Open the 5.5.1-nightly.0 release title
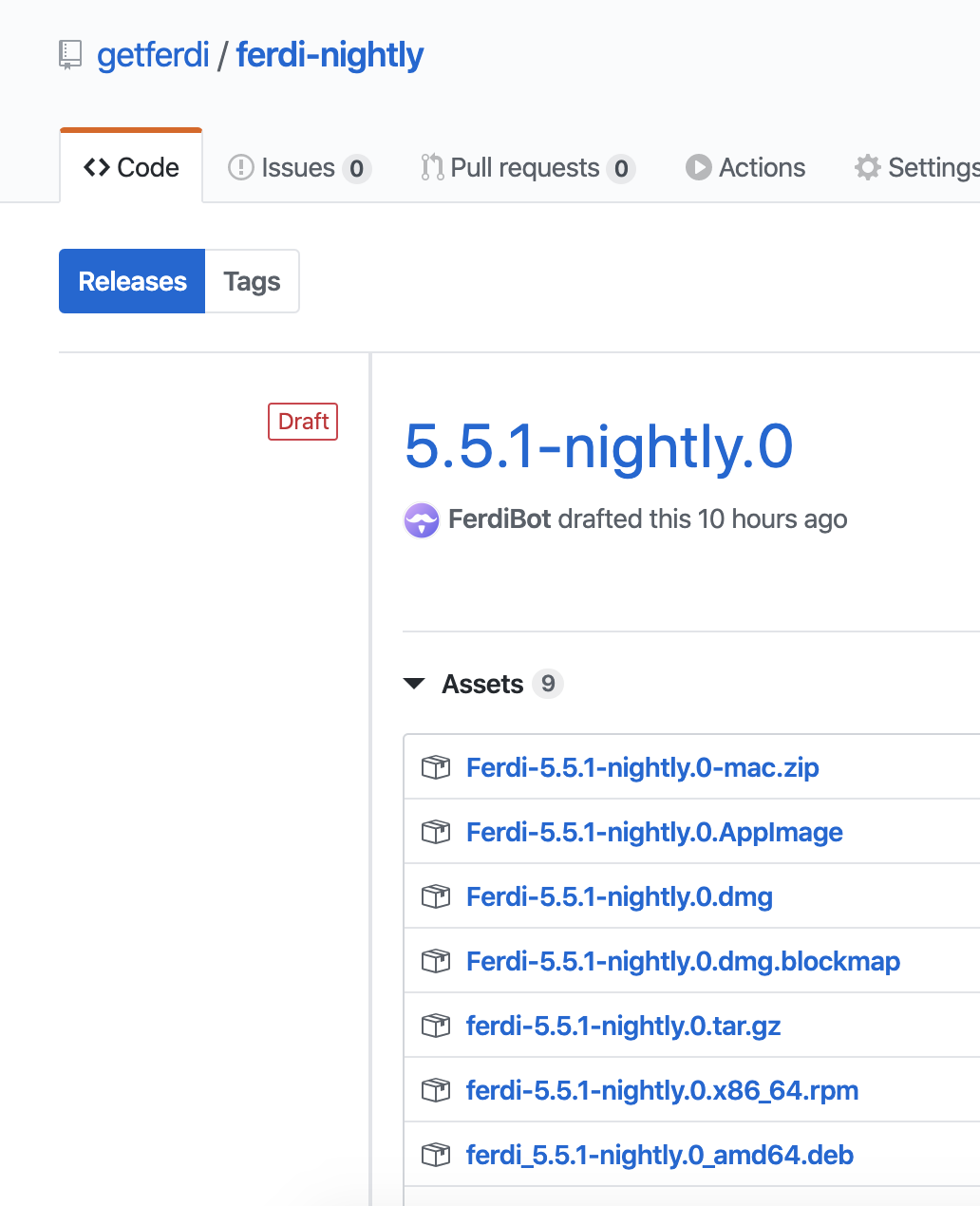This screenshot has width=980, height=1206. pos(599,446)
